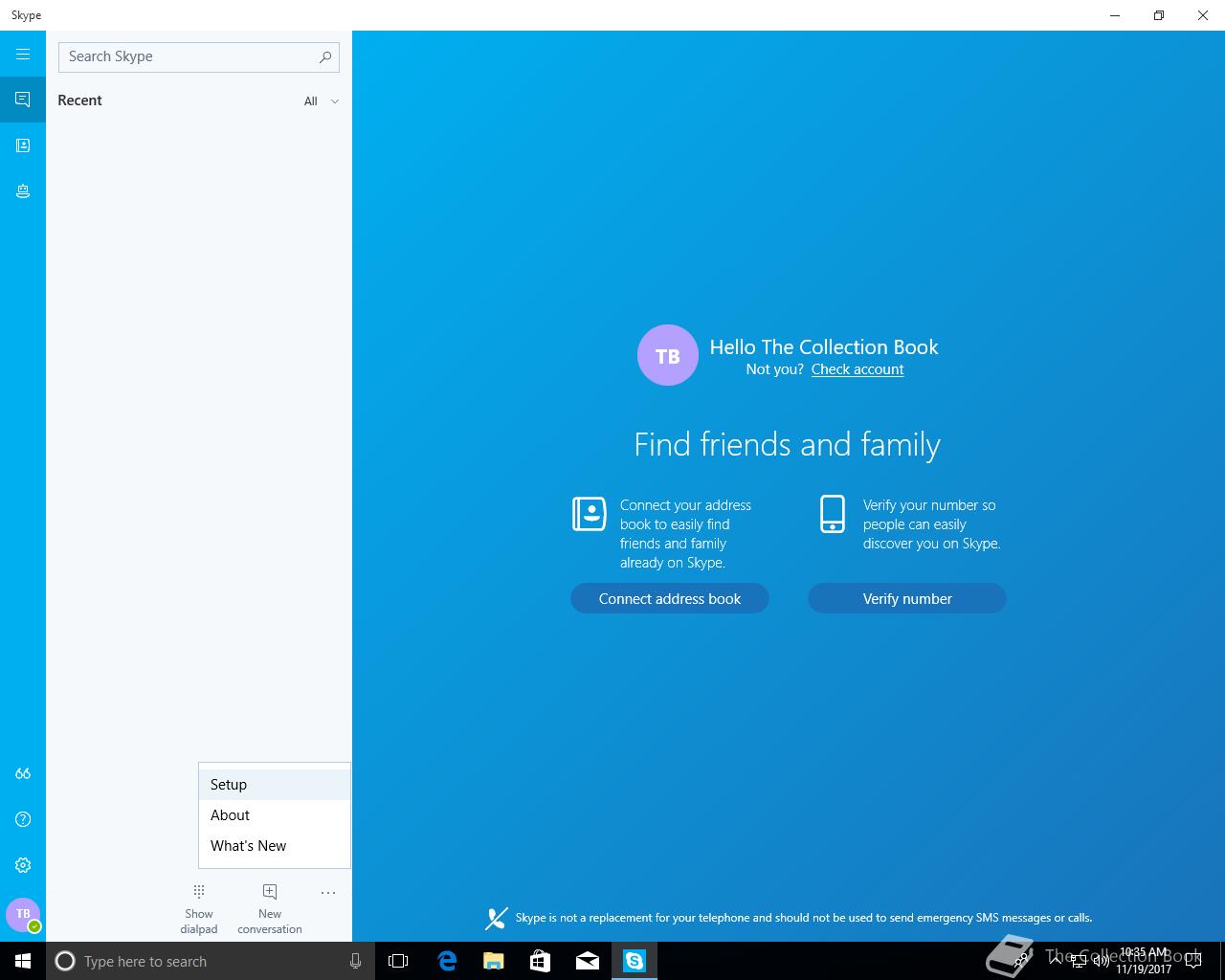Click the Cortana microphone icon
This screenshot has width=1225, height=980.
pos(355,961)
